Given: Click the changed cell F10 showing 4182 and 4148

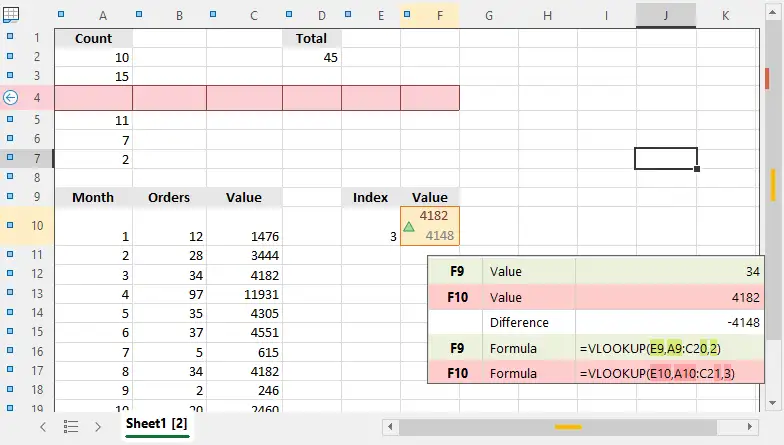Looking at the screenshot, I should pos(430,226).
